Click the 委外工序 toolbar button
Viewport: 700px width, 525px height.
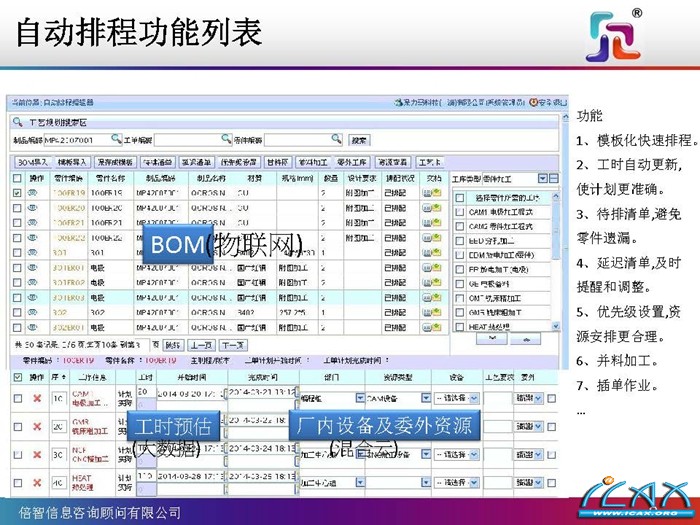tap(352, 162)
